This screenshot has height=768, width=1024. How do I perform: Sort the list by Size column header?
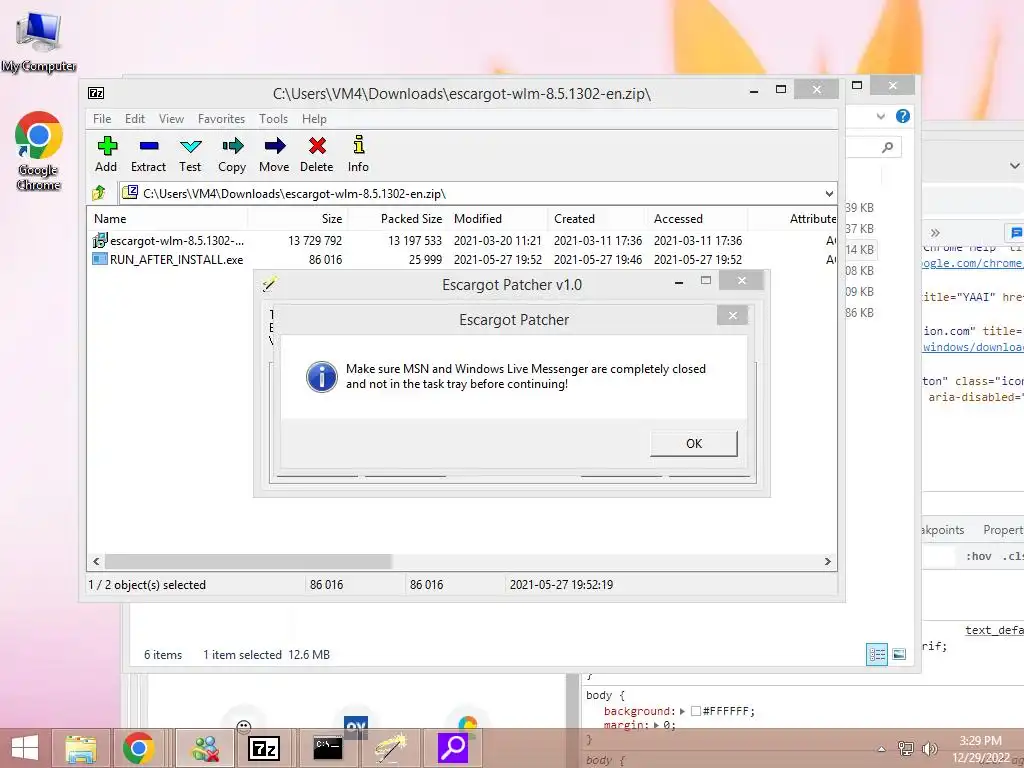[298, 219]
